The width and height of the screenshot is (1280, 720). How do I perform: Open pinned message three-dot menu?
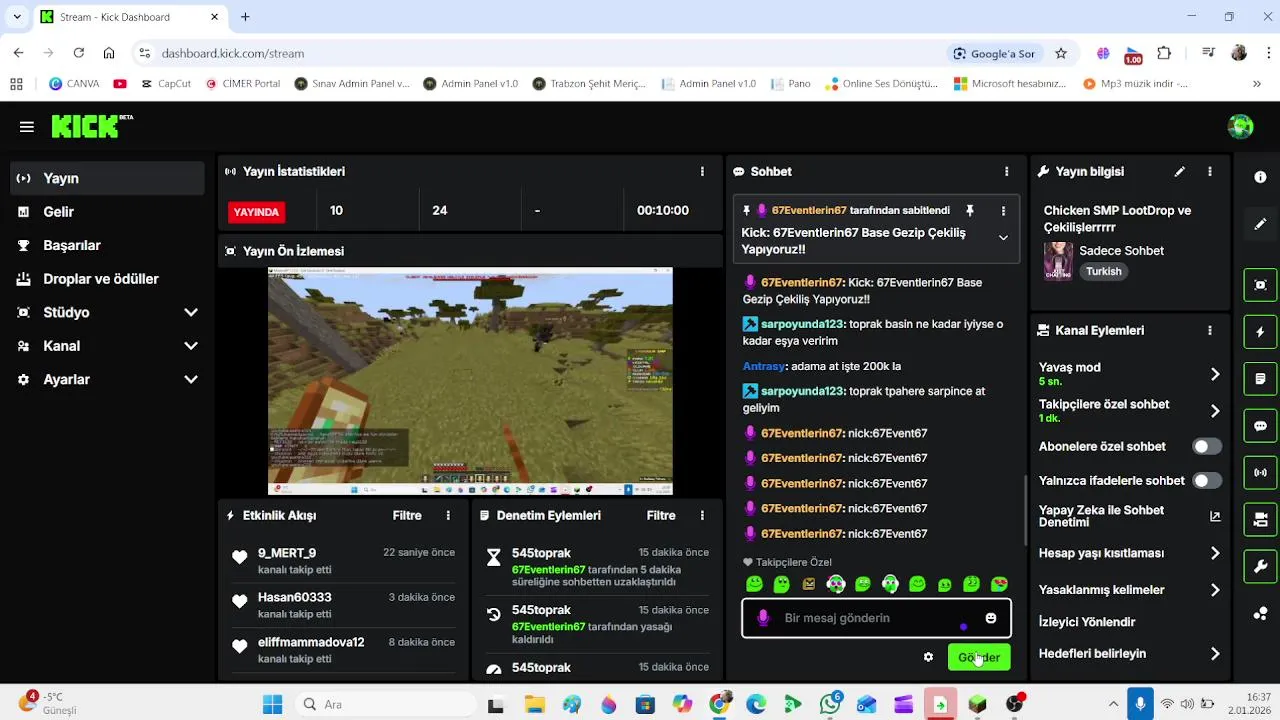[1003, 211]
